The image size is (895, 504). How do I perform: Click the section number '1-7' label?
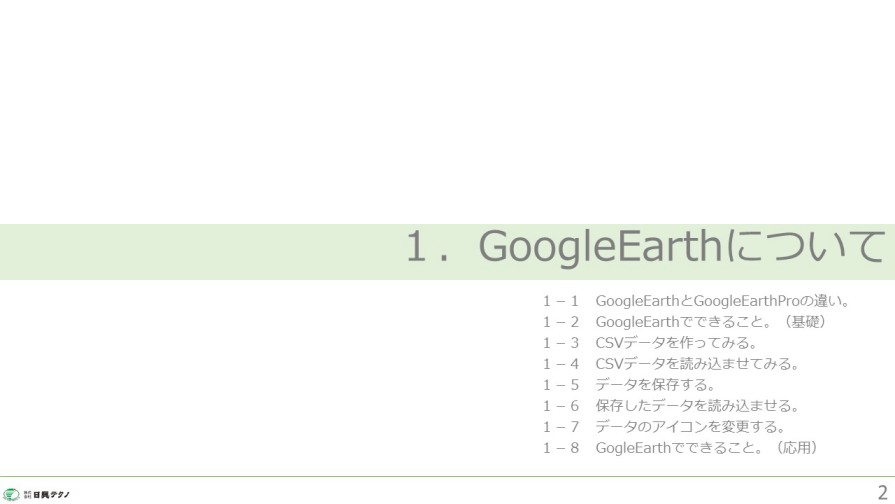point(561,426)
